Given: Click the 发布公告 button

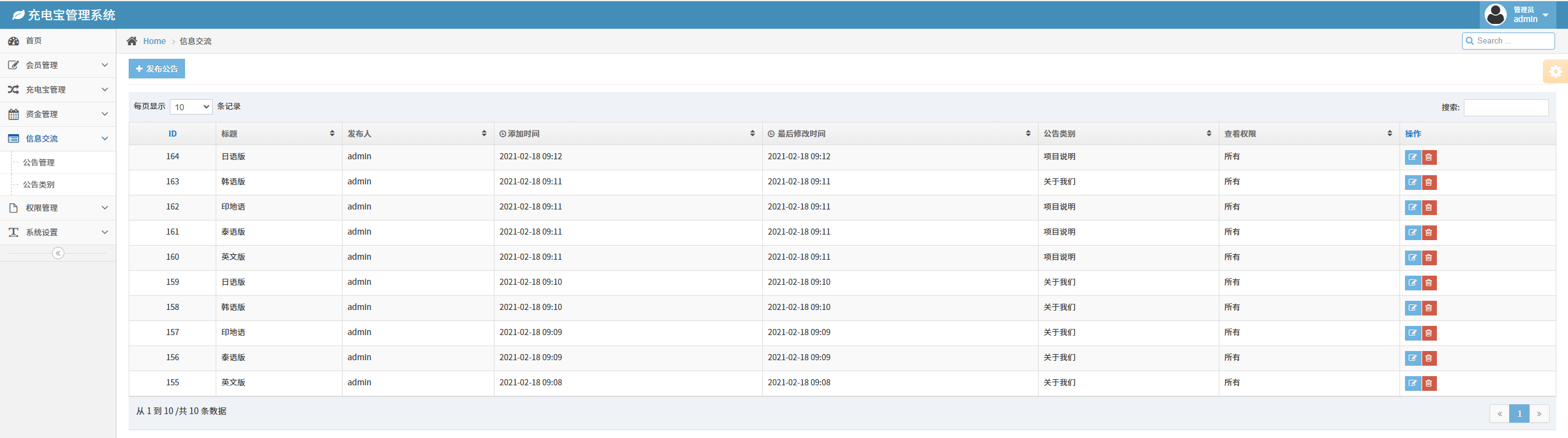Looking at the screenshot, I should [157, 69].
